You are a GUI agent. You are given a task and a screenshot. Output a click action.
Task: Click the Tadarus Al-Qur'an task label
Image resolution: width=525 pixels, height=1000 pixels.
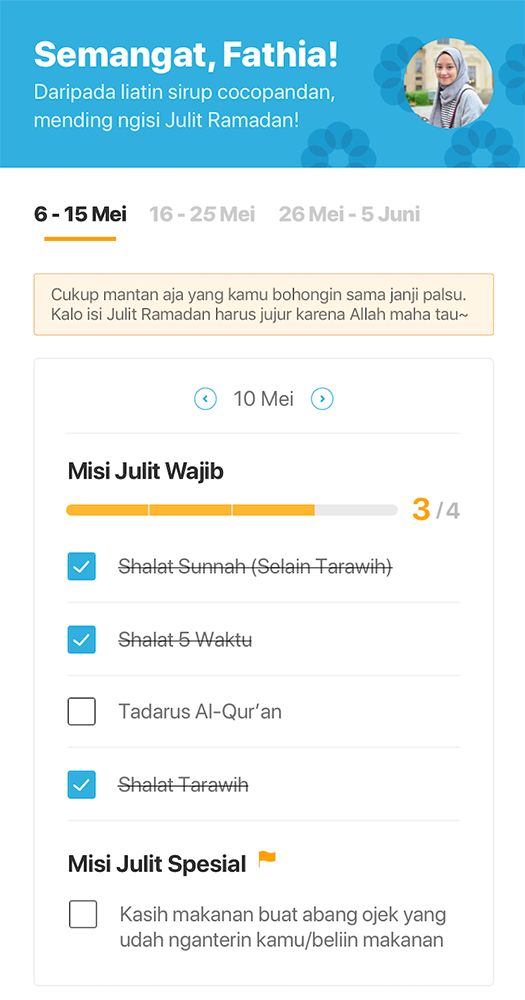coord(200,712)
